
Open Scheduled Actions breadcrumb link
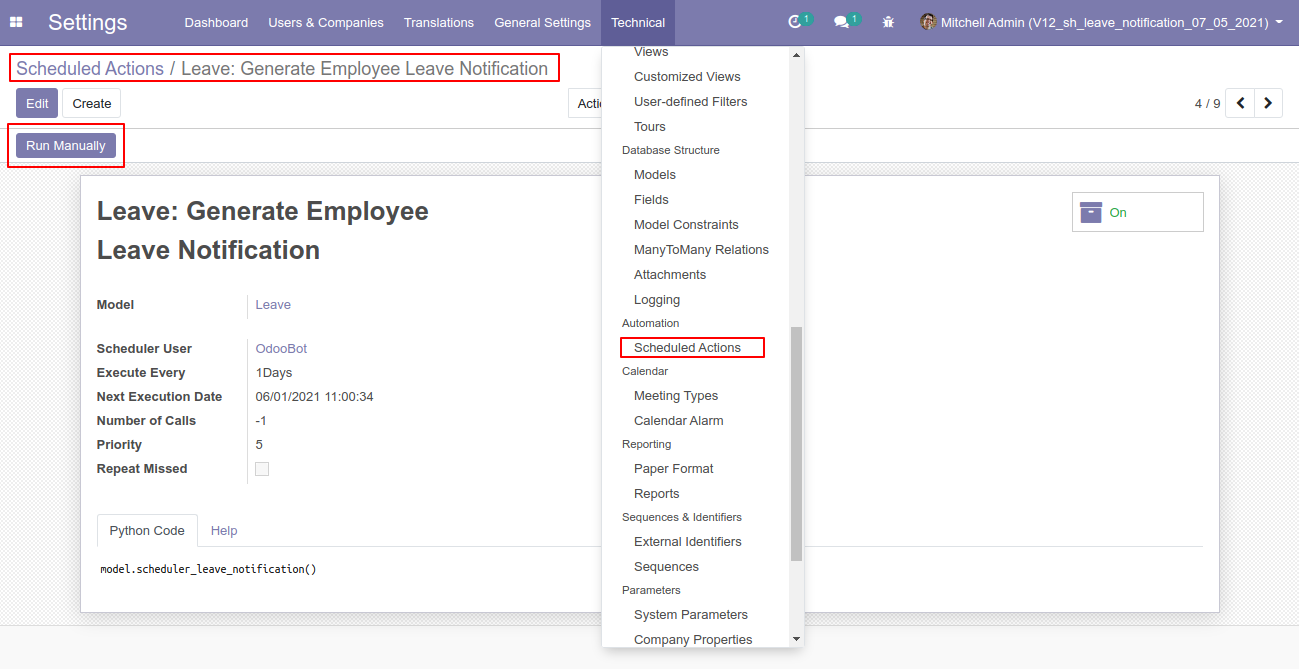pyautogui.click(x=90, y=69)
